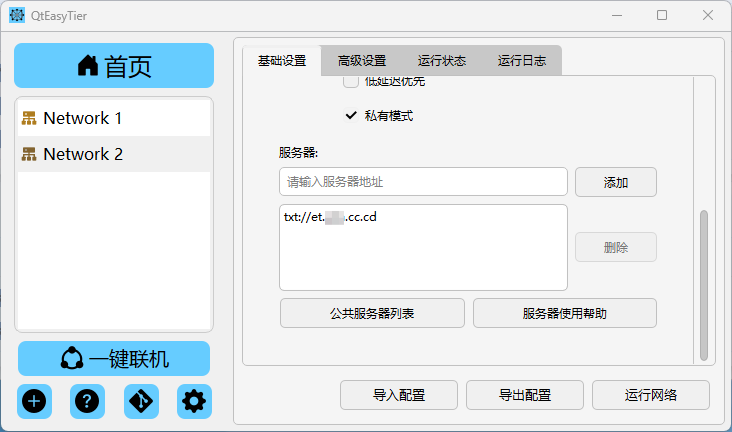The width and height of the screenshot is (732, 432).
Task: Switch to the 运行日志 tab
Action: click(x=521, y=61)
